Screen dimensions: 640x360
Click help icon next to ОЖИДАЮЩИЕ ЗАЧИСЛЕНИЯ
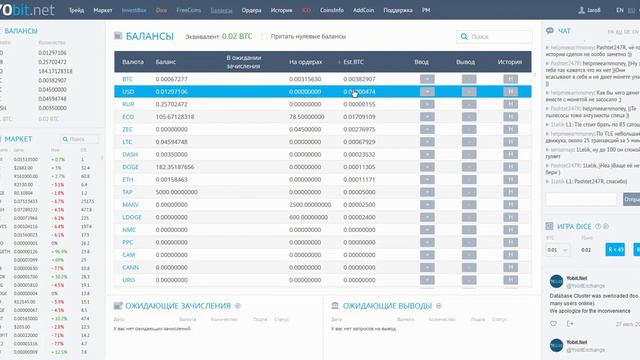tap(238, 306)
